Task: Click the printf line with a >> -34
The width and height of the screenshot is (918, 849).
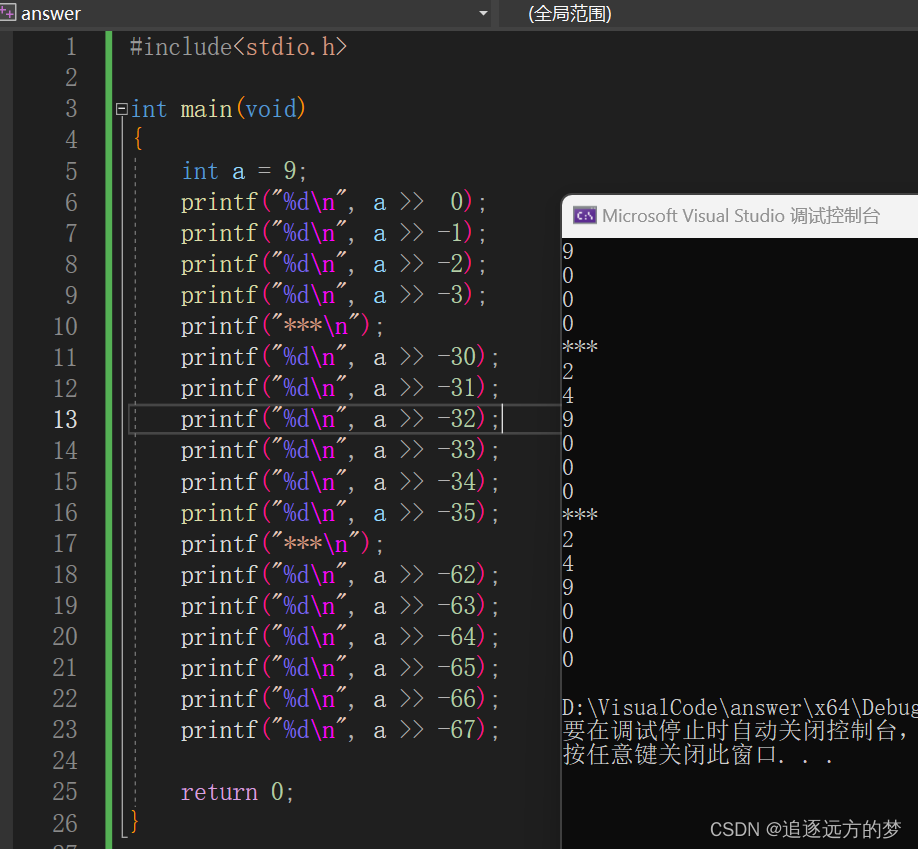Action: tap(340, 482)
